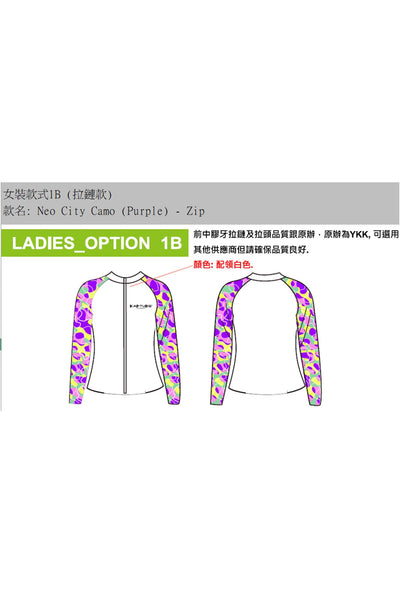Select the front view white body panel

(x=124, y=337)
